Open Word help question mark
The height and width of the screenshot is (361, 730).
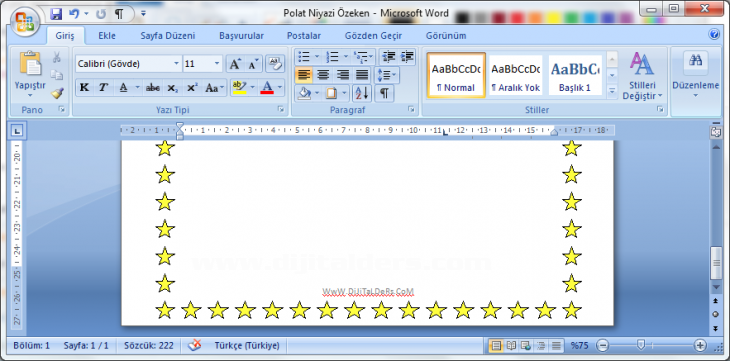pyautogui.click(x=714, y=34)
